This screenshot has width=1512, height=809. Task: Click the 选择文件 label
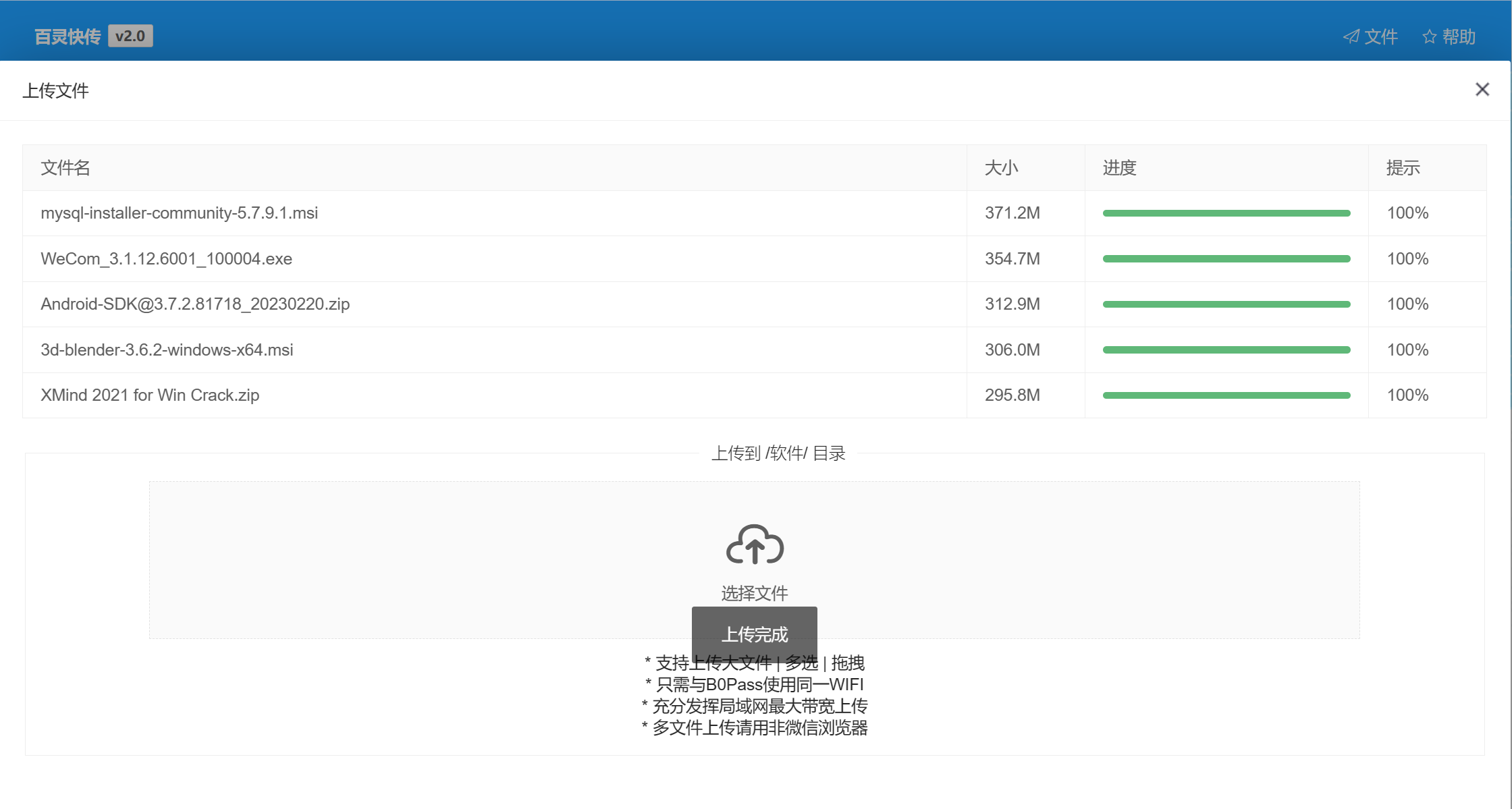pyautogui.click(x=755, y=593)
